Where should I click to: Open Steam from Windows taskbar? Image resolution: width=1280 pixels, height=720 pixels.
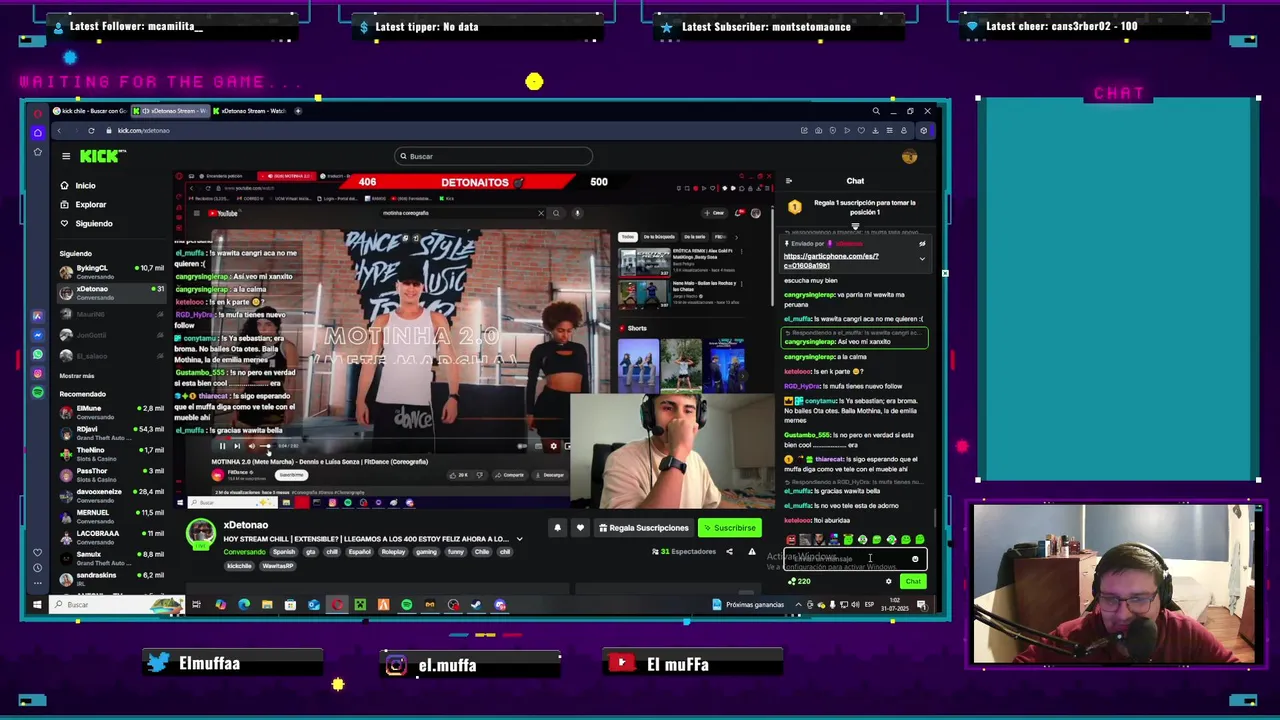[x=475, y=604]
